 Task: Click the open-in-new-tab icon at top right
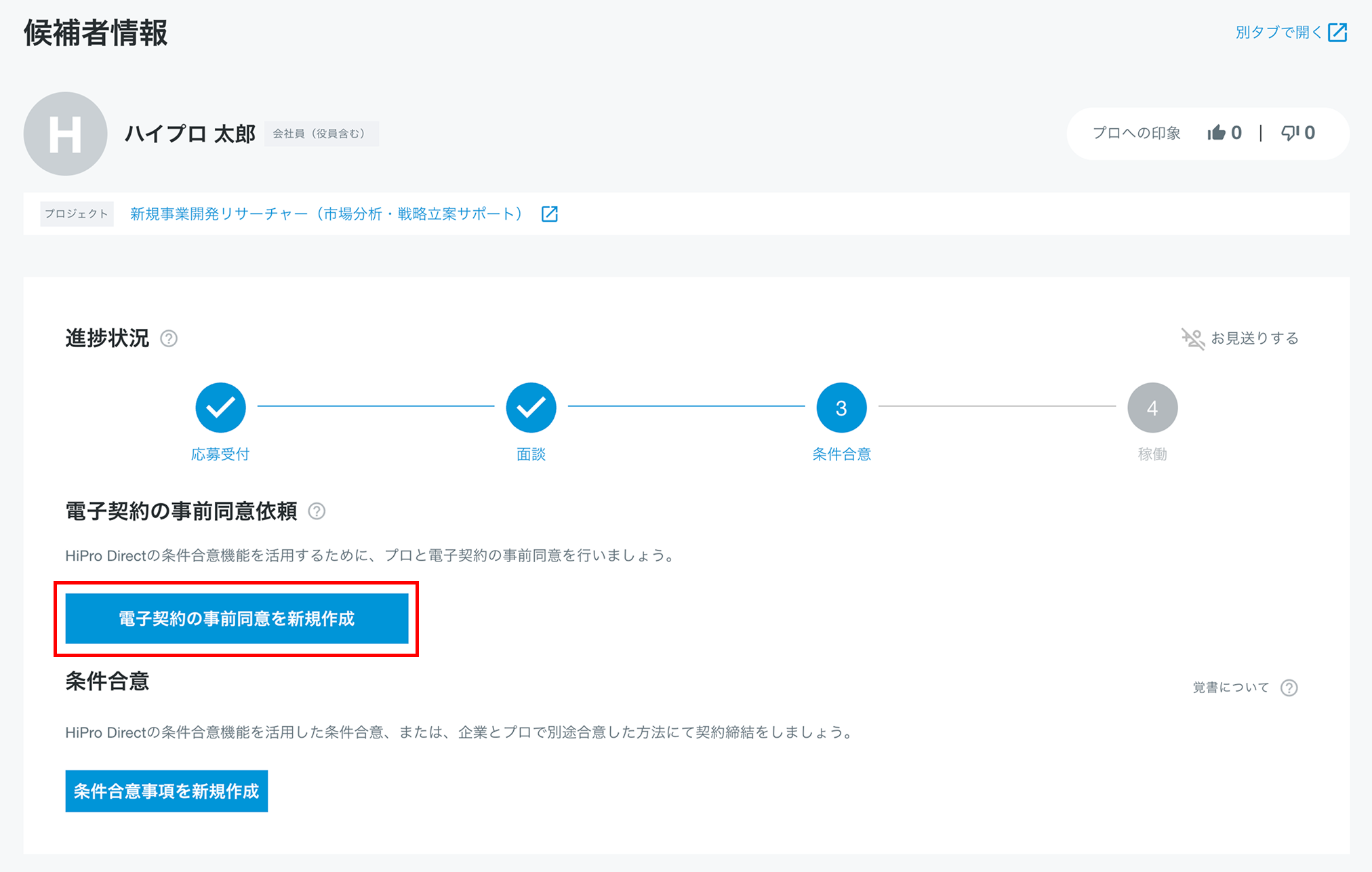tap(1337, 33)
